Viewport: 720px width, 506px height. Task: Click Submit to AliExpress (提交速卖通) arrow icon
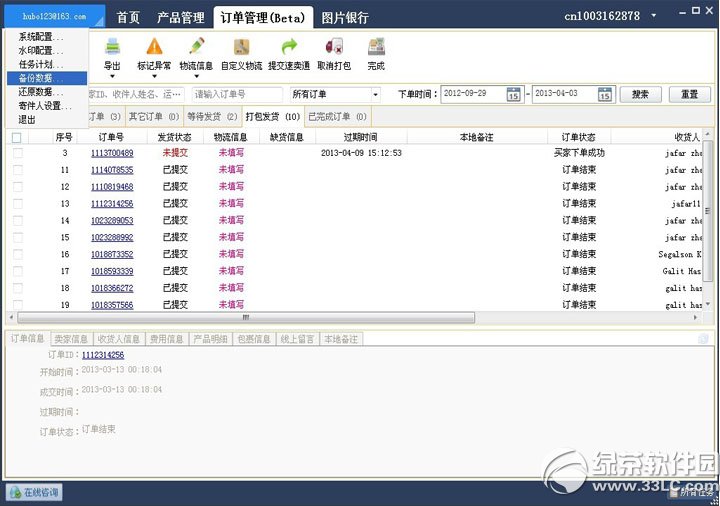[289, 46]
